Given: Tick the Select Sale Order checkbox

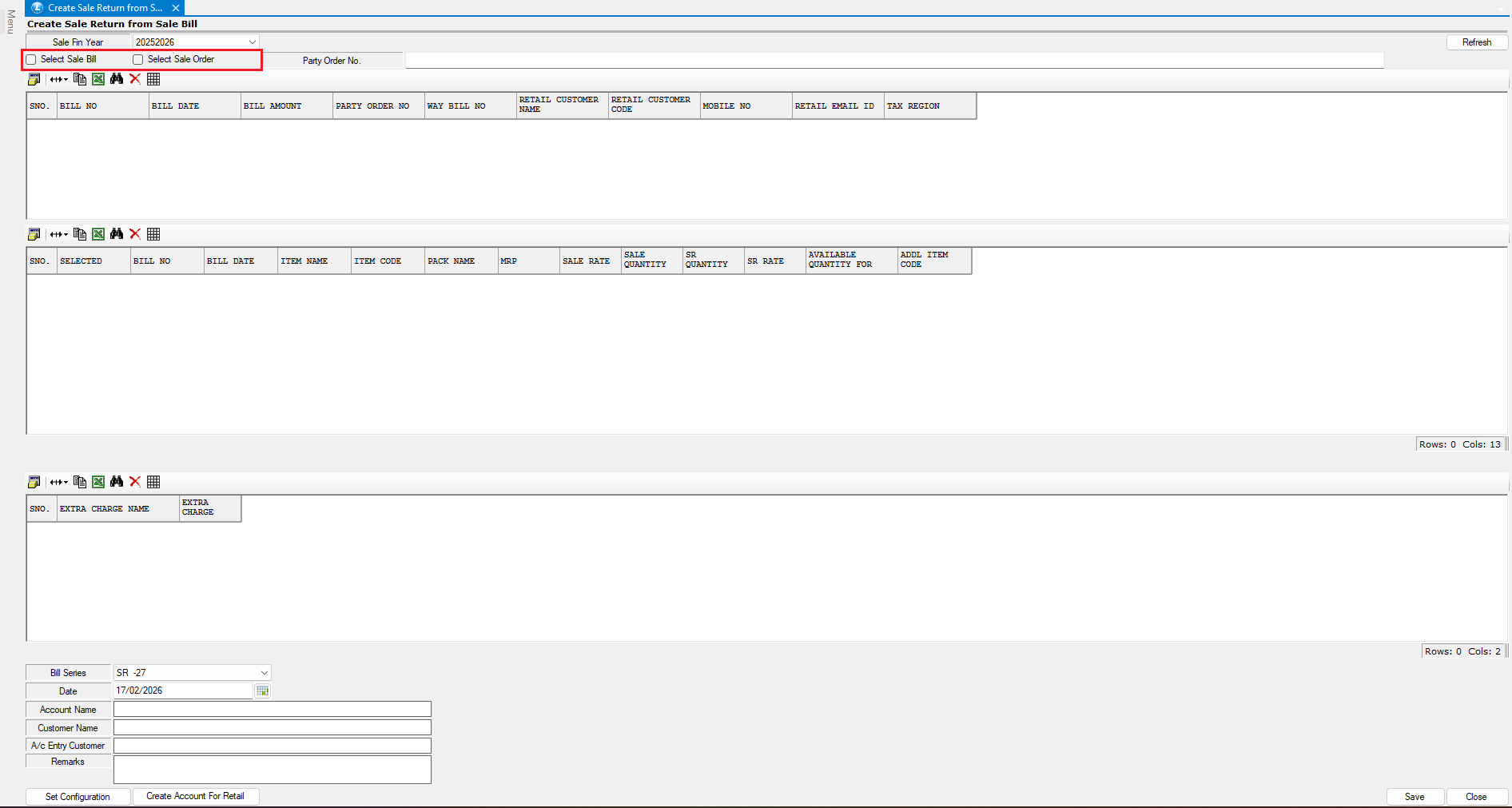Looking at the screenshot, I should click(x=138, y=60).
